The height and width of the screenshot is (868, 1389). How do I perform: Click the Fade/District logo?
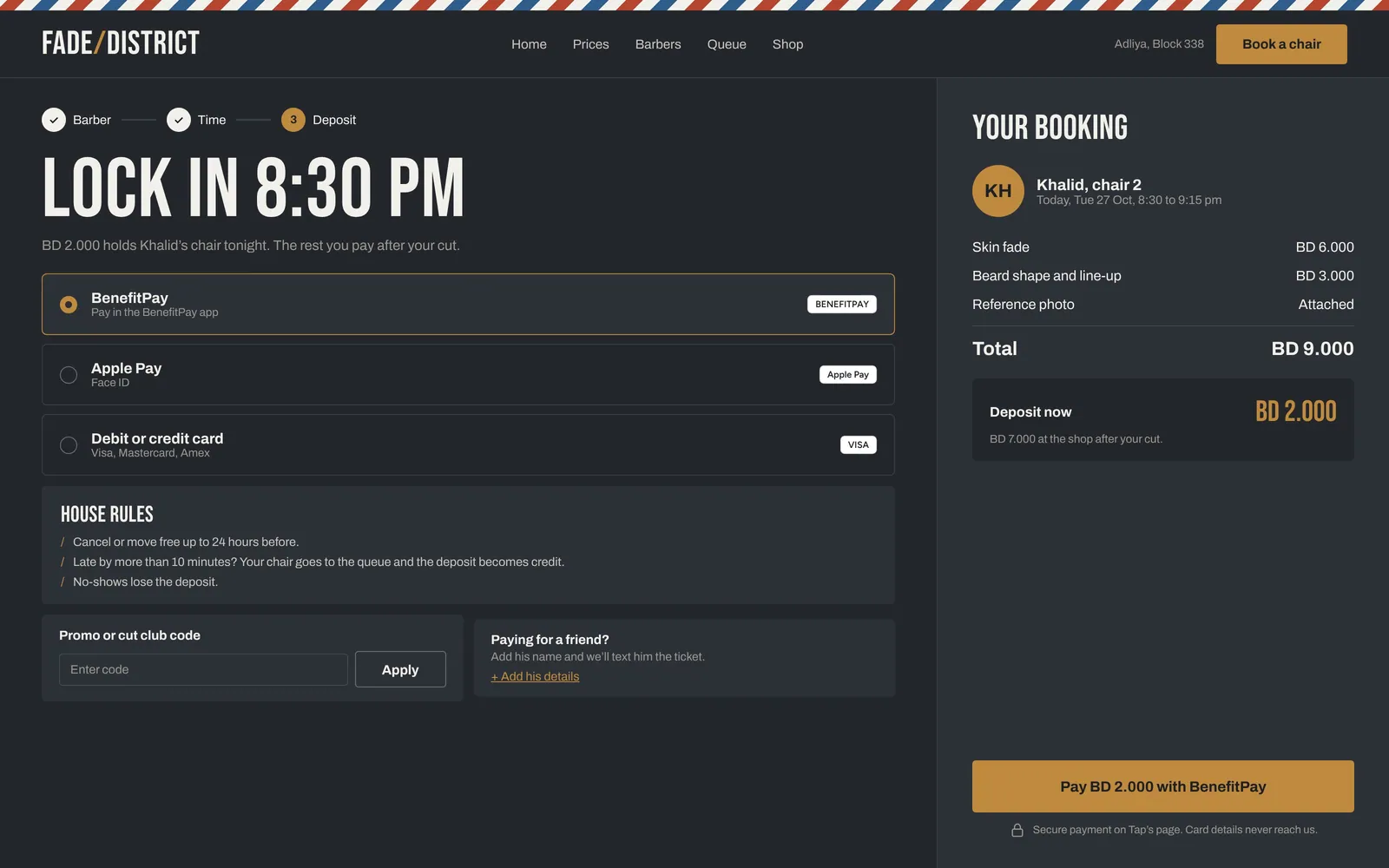121,43
